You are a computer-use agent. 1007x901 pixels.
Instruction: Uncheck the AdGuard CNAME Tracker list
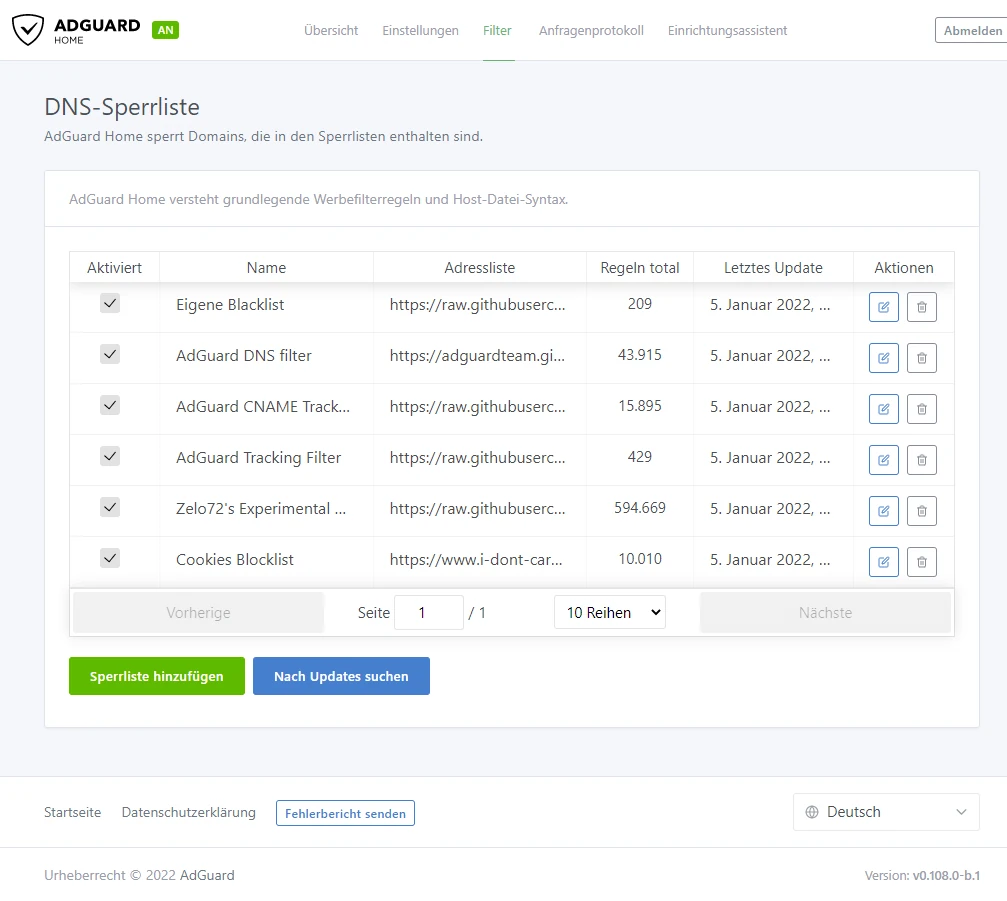tap(110, 405)
